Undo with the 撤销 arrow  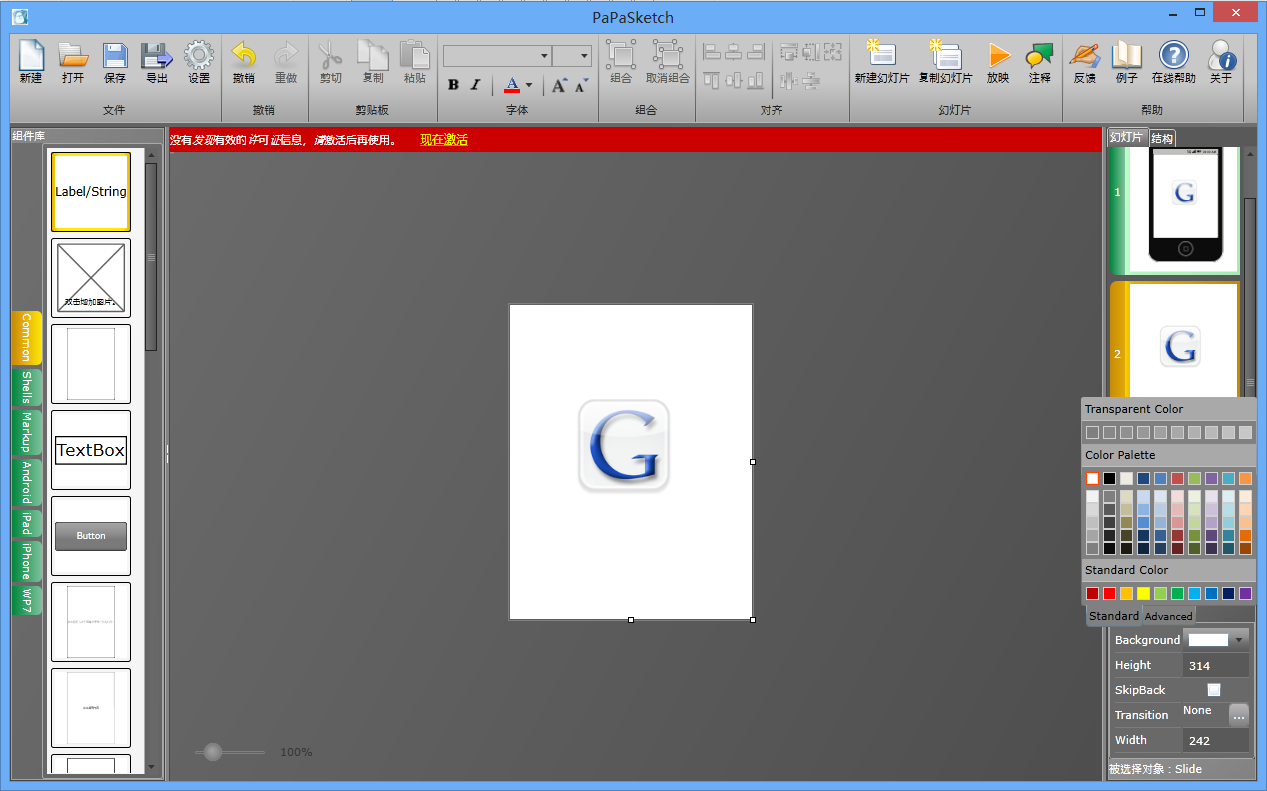point(244,62)
